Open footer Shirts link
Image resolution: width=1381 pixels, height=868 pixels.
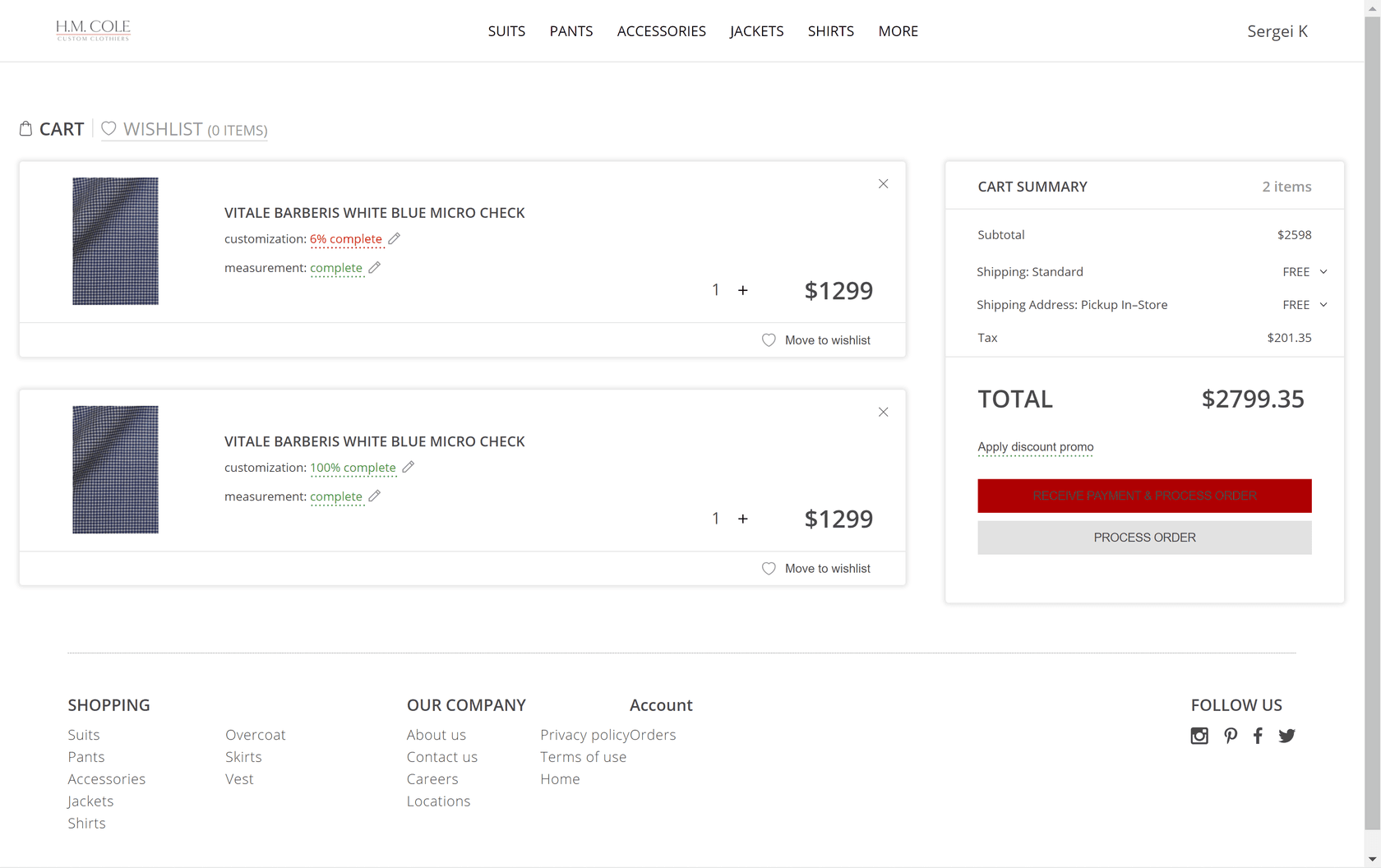point(86,824)
